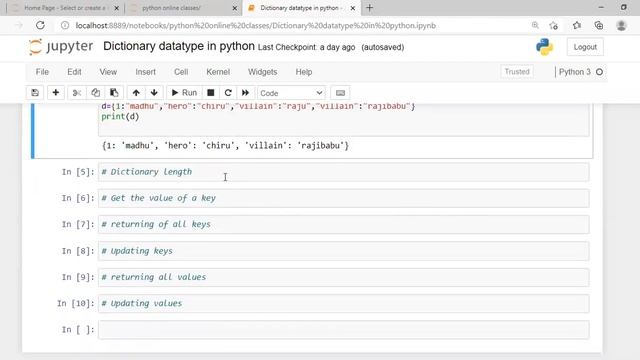Run the selected cell
This screenshot has width=640, height=360.
[184, 93]
